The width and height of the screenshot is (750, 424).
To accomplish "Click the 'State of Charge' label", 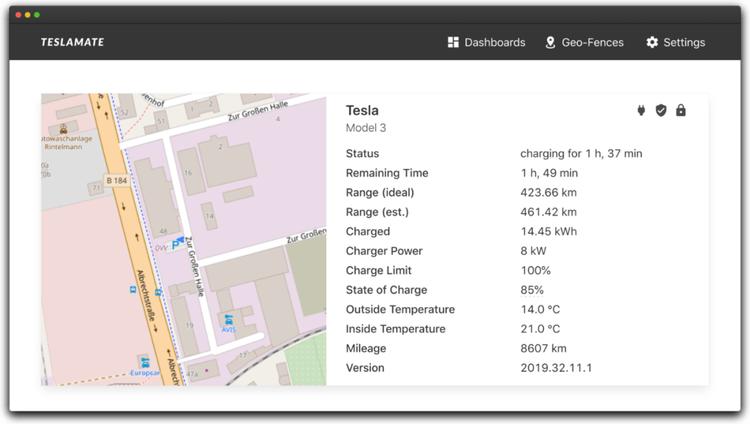I will [386, 290].
